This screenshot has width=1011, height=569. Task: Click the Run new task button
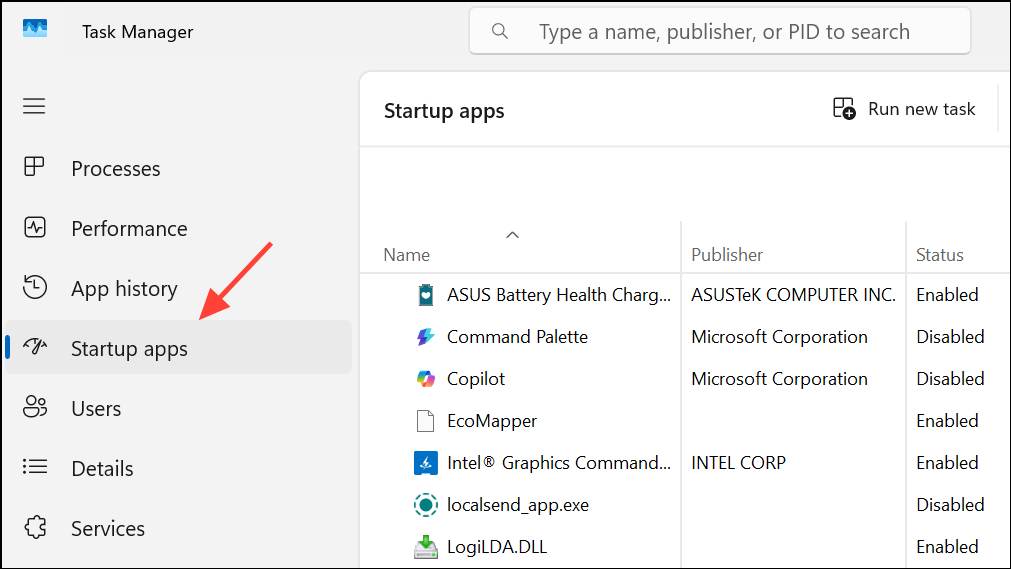[x=904, y=109]
